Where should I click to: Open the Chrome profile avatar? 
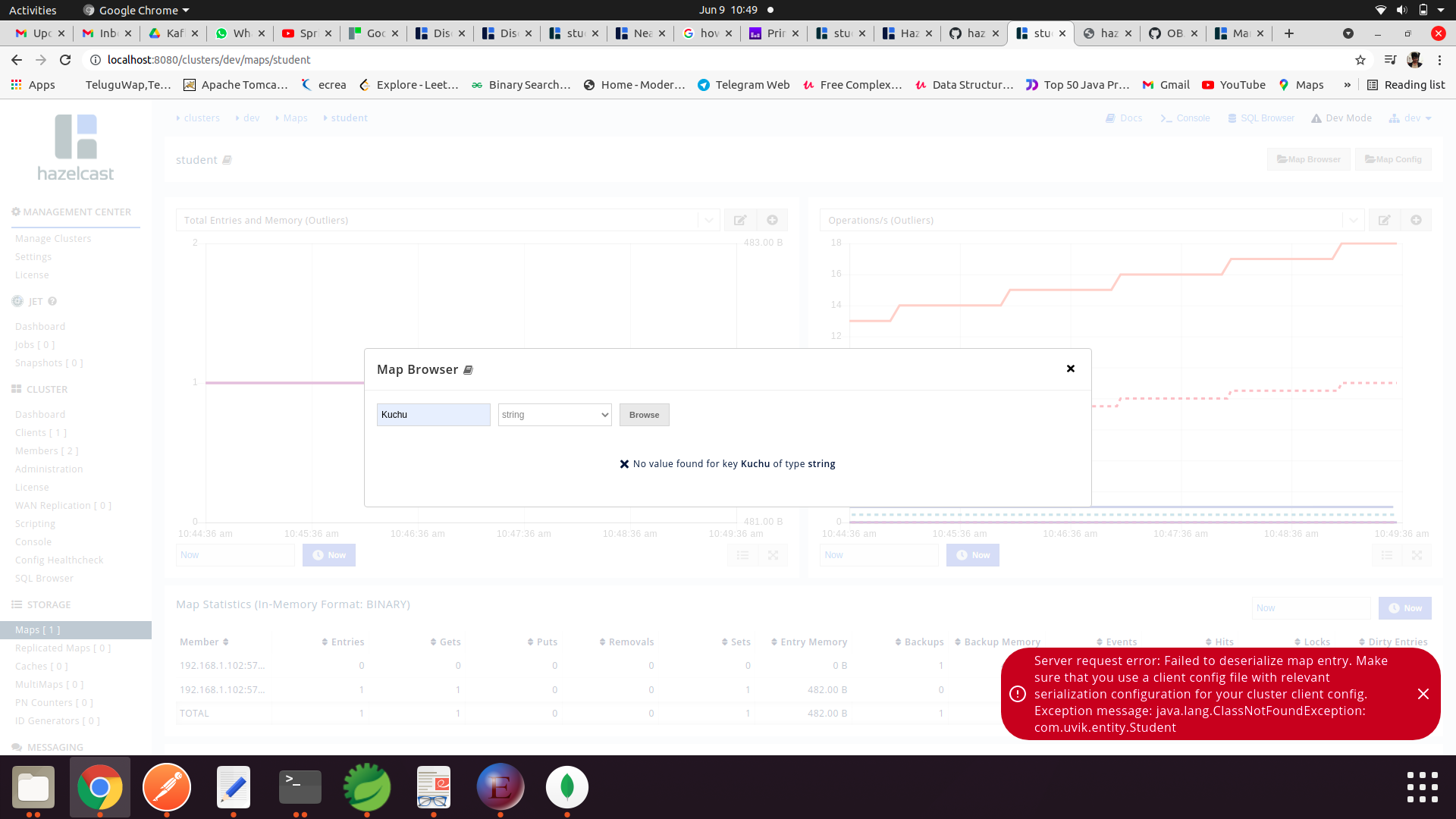[1414, 60]
